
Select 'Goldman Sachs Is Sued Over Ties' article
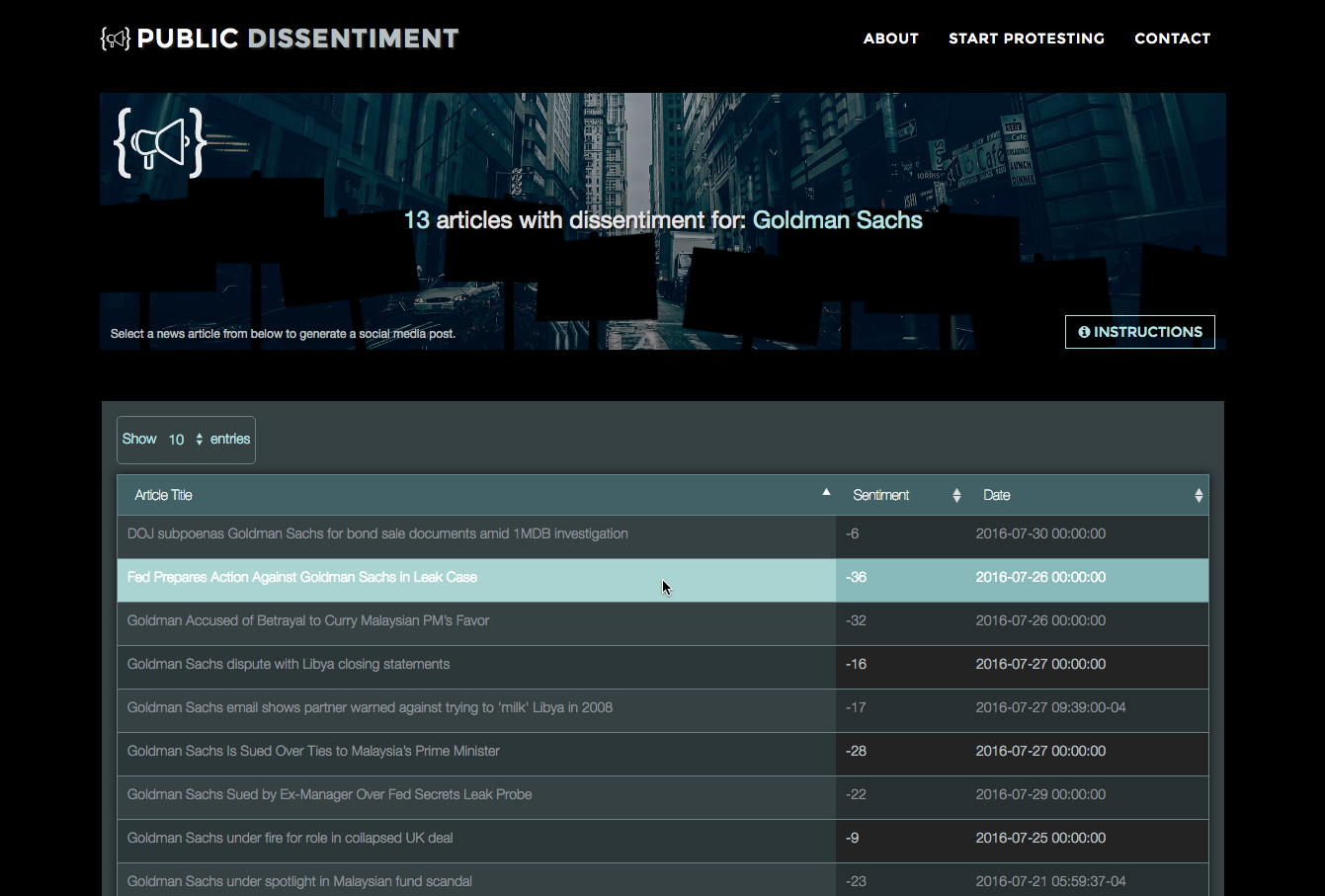313,751
